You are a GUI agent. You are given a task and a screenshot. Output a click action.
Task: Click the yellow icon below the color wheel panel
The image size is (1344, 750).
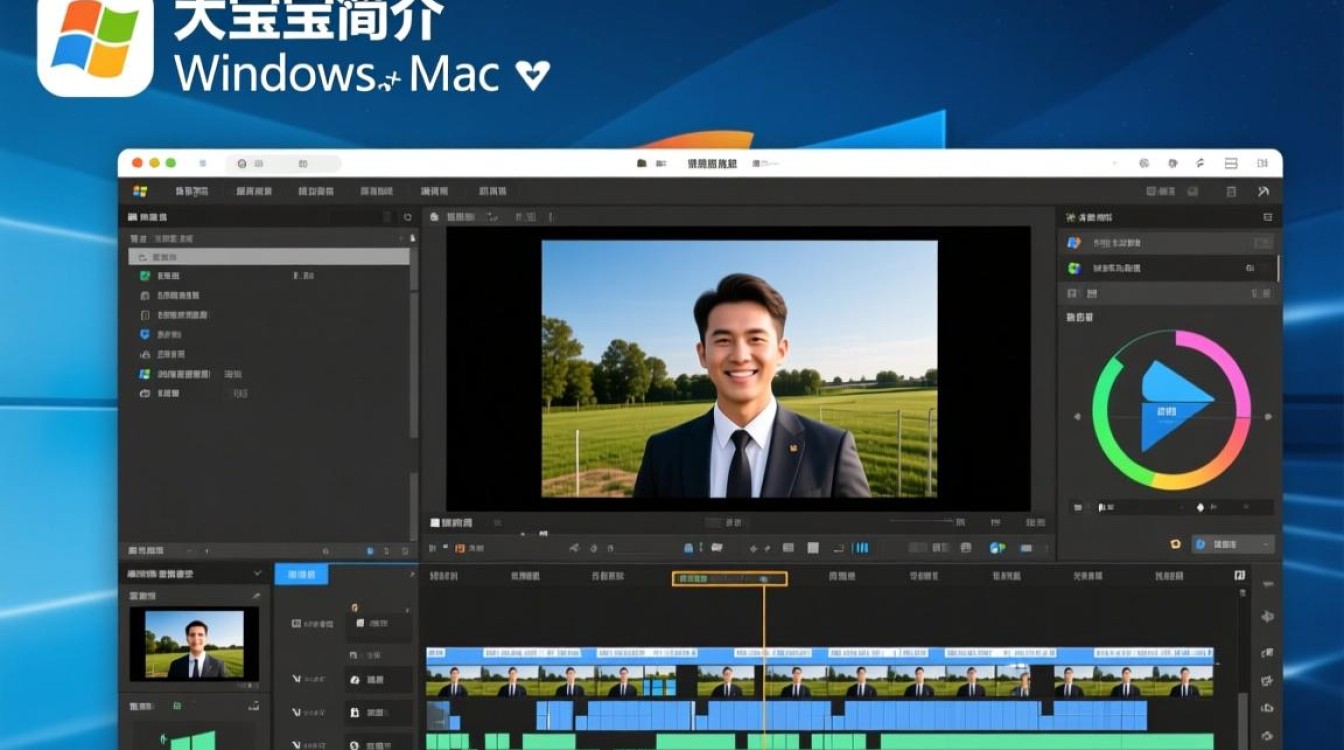click(1175, 544)
